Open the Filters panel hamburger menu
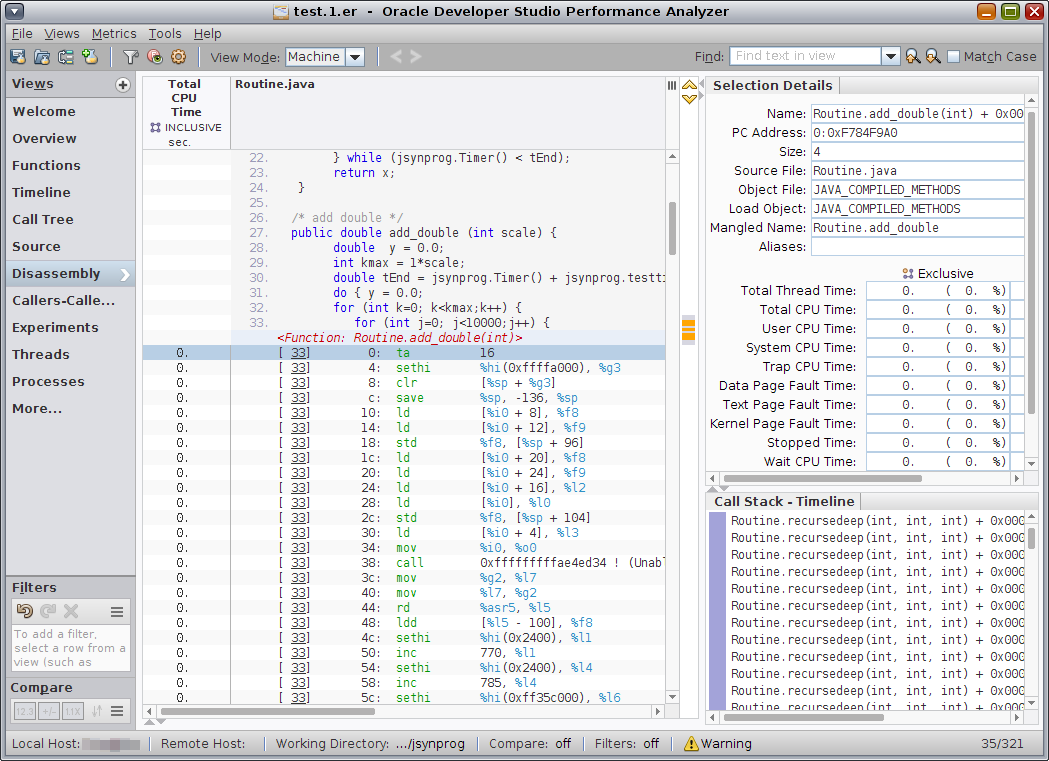Screen dimensions: 1049x761 click(117, 611)
